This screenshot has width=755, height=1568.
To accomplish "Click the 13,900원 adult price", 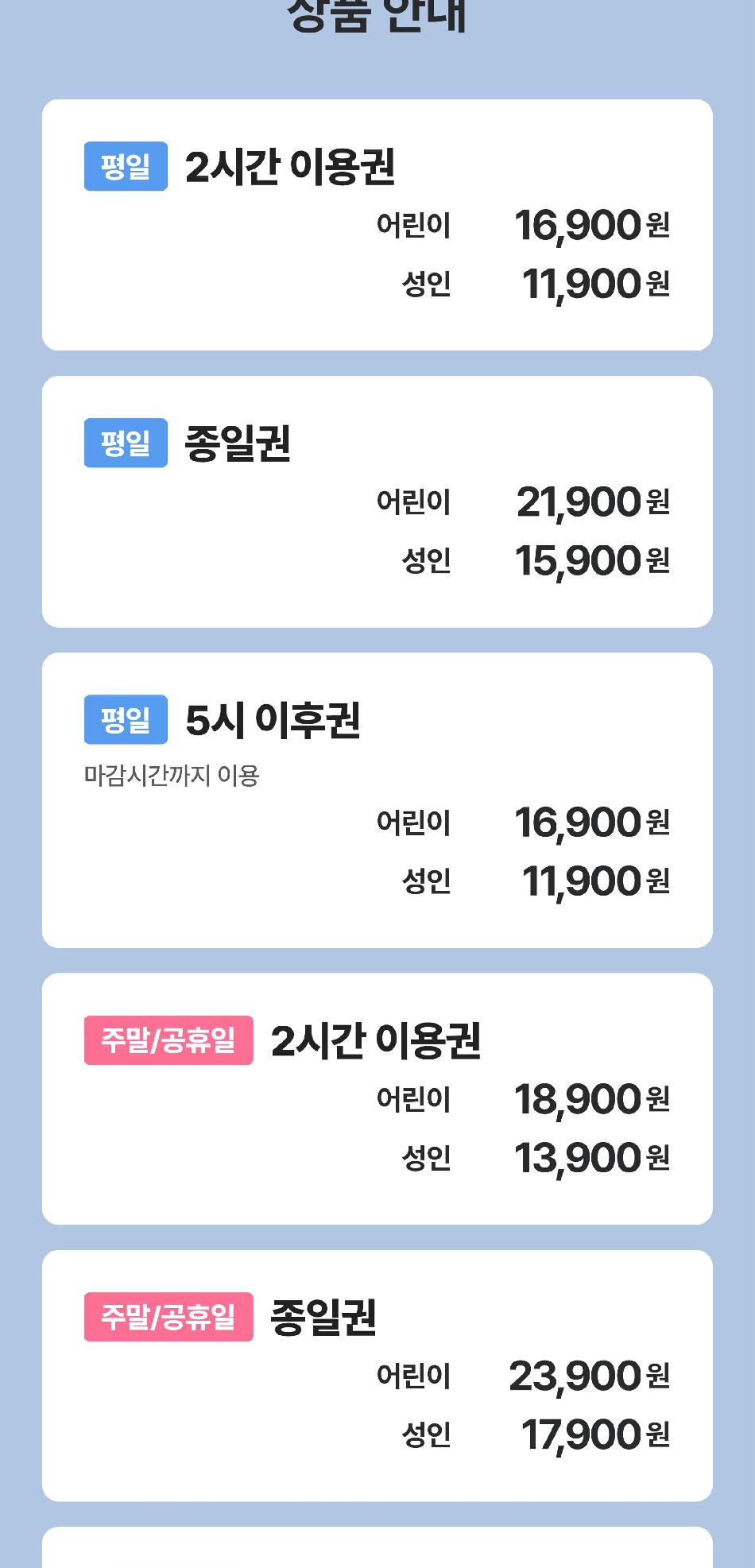I will pos(591,1158).
